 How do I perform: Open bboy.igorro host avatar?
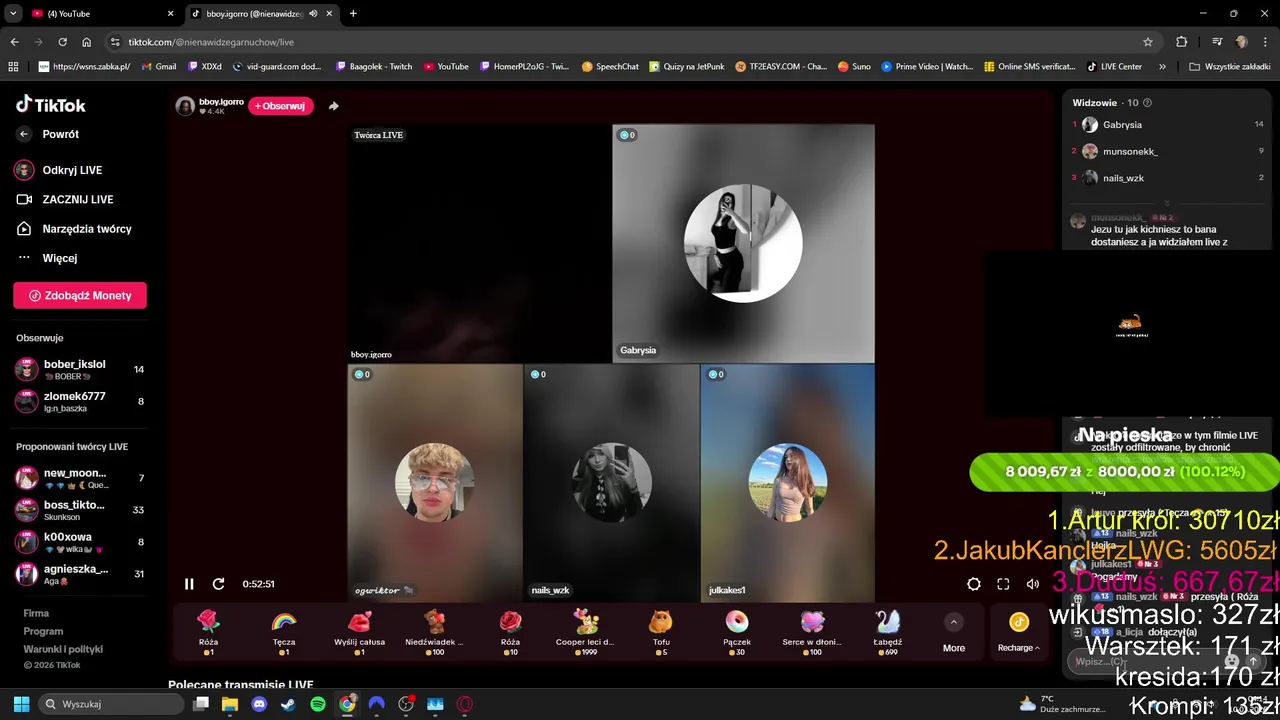click(x=185, y=106)
